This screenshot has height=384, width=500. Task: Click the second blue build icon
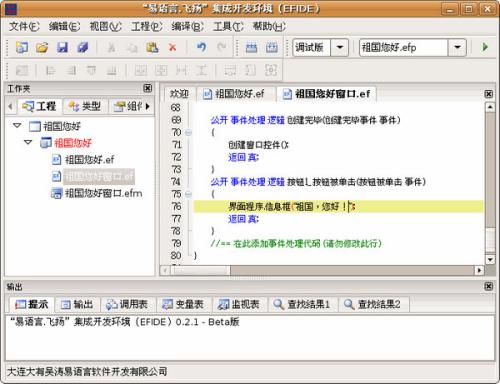(x=272, y=47)
